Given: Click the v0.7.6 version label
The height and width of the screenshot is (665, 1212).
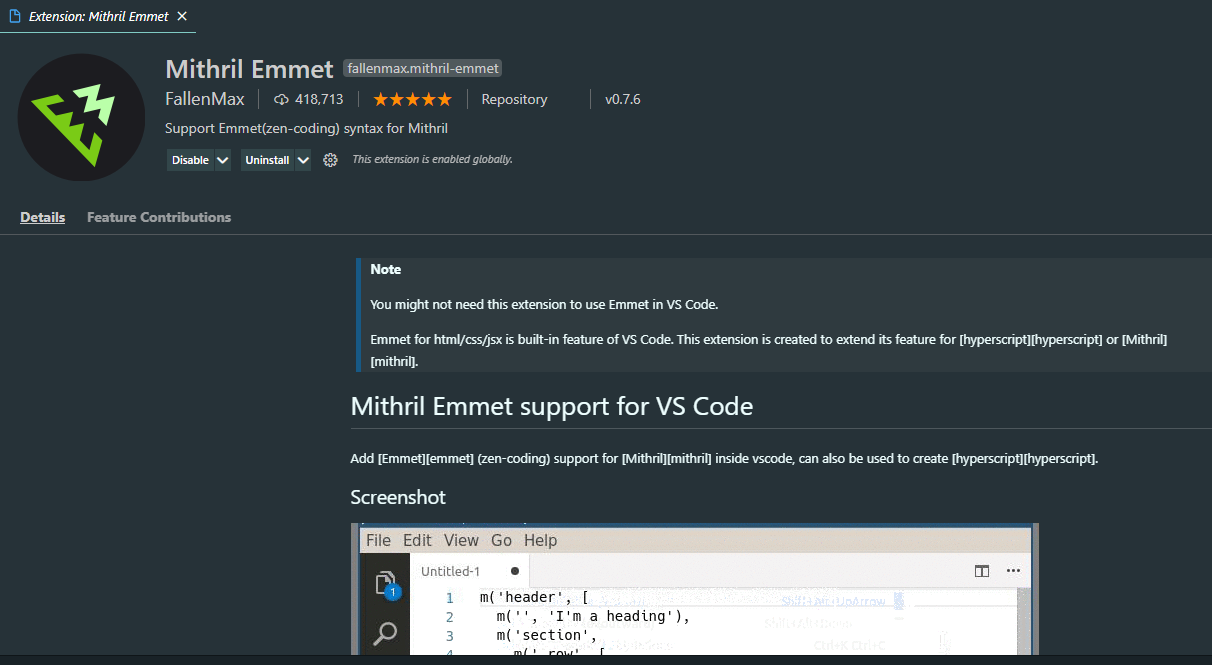Looking at the screenshot, I should pos(622,99).
